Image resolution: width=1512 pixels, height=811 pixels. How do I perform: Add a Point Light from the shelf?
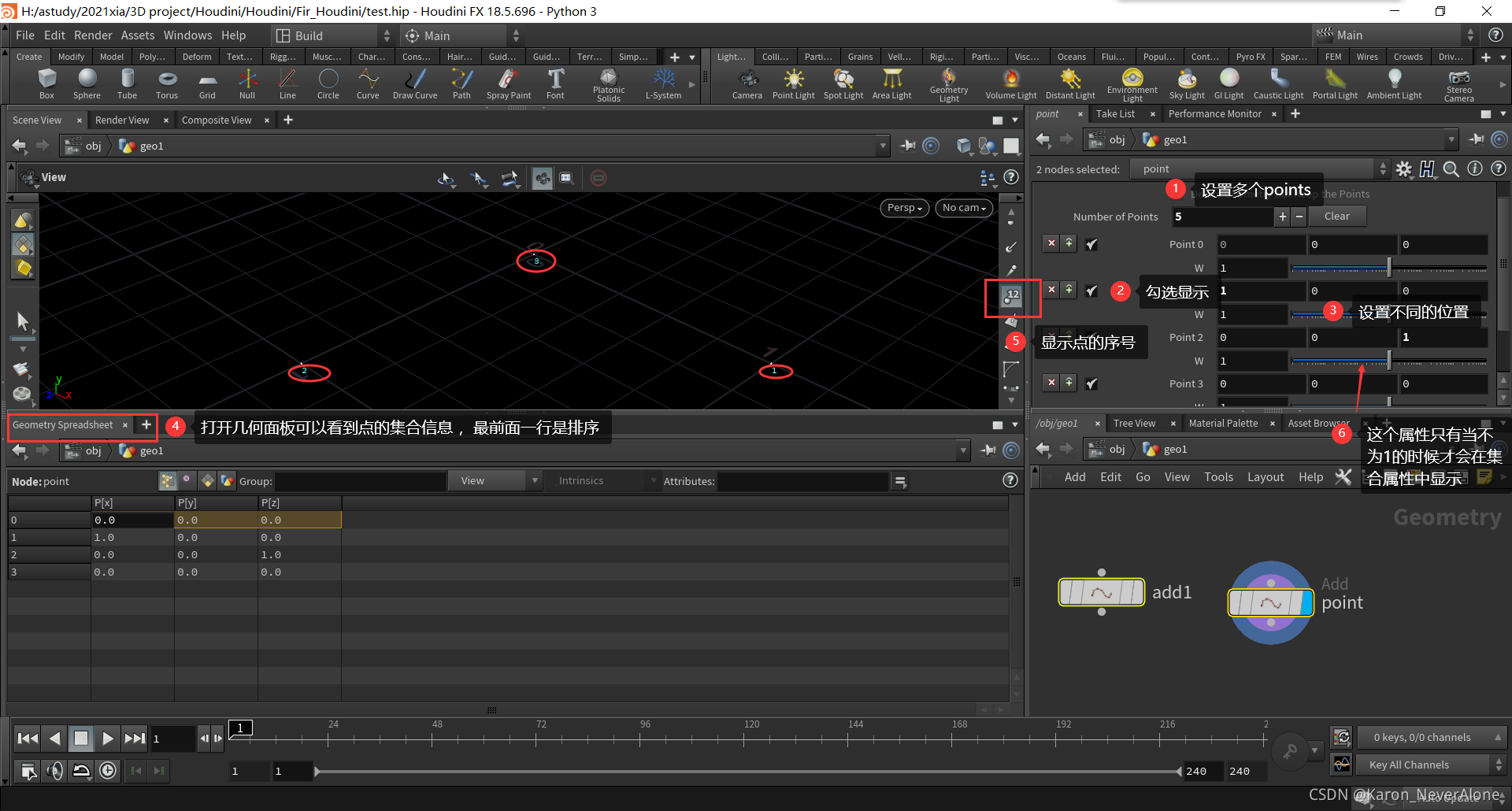pos(793,83)
